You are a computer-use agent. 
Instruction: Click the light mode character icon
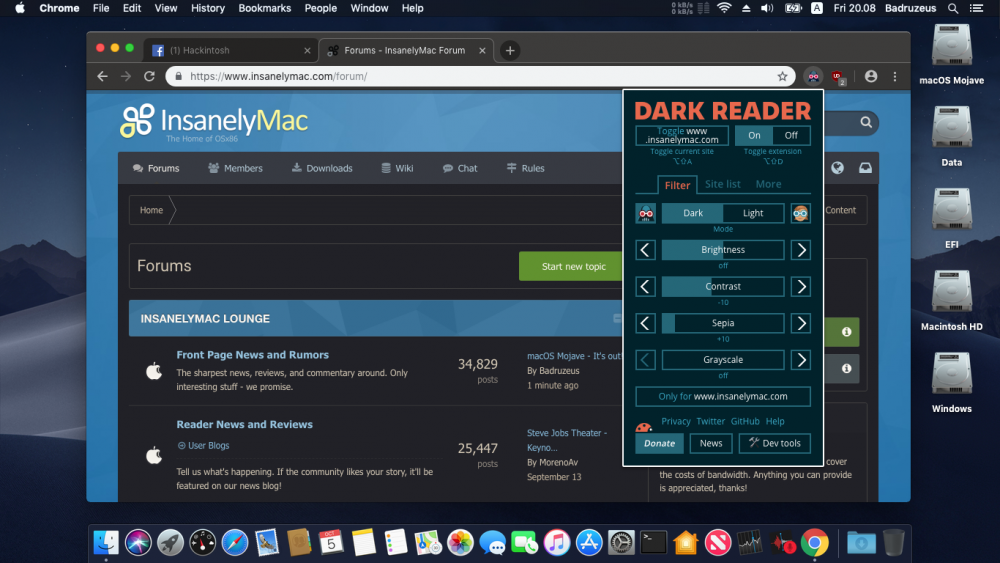click(800, 213)
